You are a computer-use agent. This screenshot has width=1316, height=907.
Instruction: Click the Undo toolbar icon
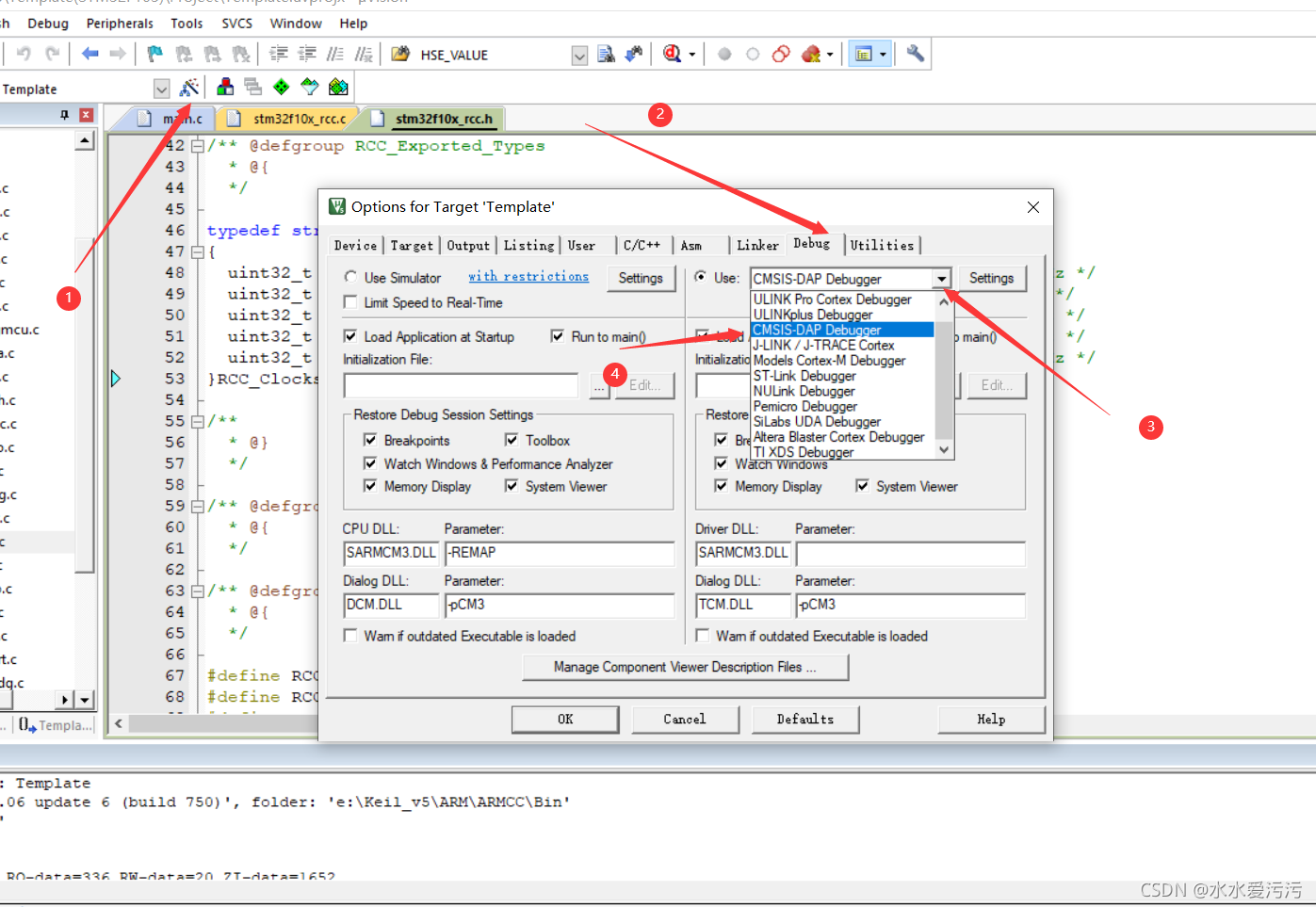pyautogui.click(x=24, y=54)
